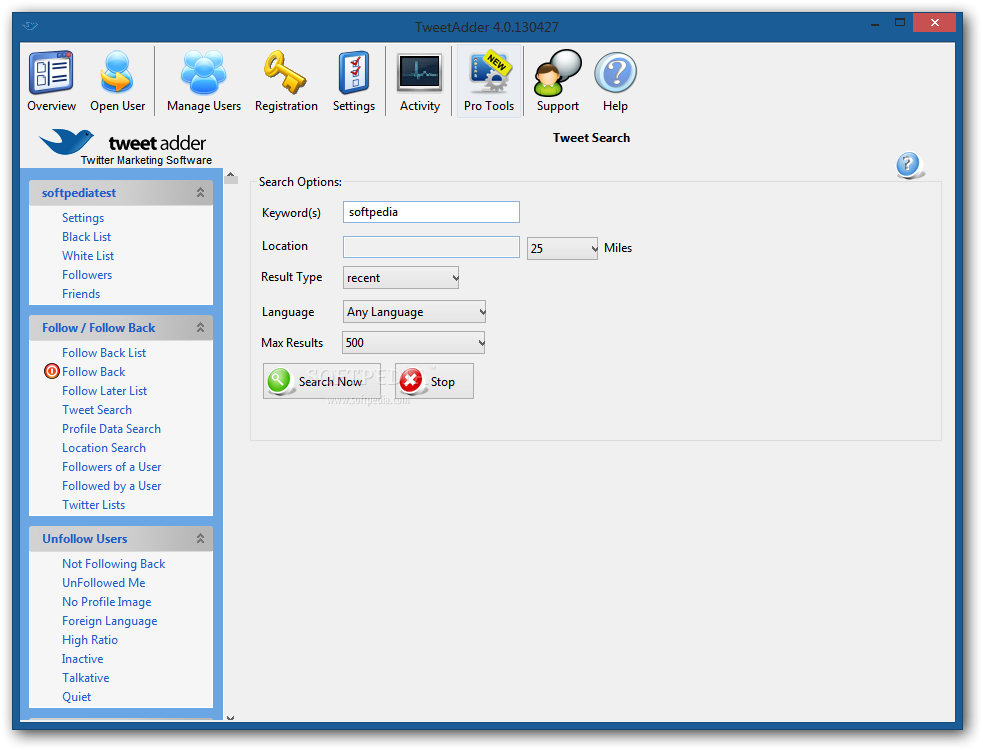Open the Black List link
This screenshot has height=750, width=983.
[87, 236]
